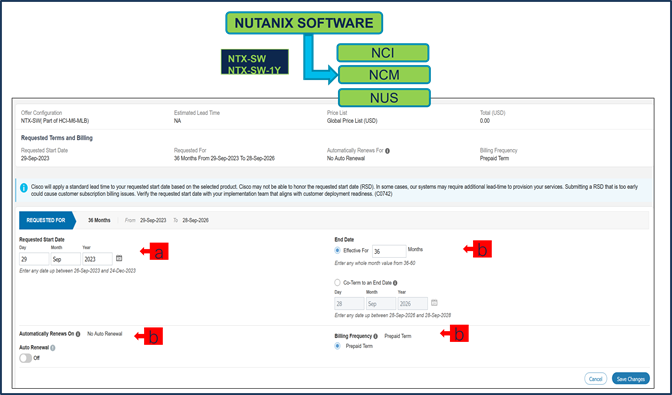This screenshot has height=395, width=672.
Task: Click Estimated Lead Time value 'NA'
Action: coord(177,121)
